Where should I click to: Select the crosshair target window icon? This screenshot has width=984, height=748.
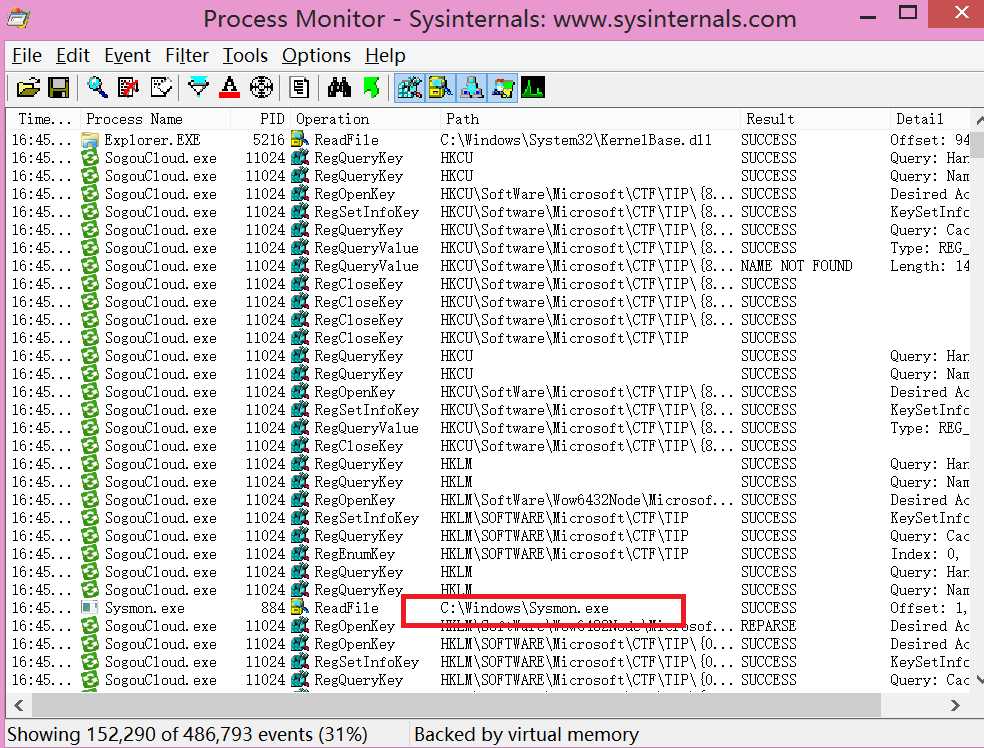pyautogui.click(x=261, y=87)
